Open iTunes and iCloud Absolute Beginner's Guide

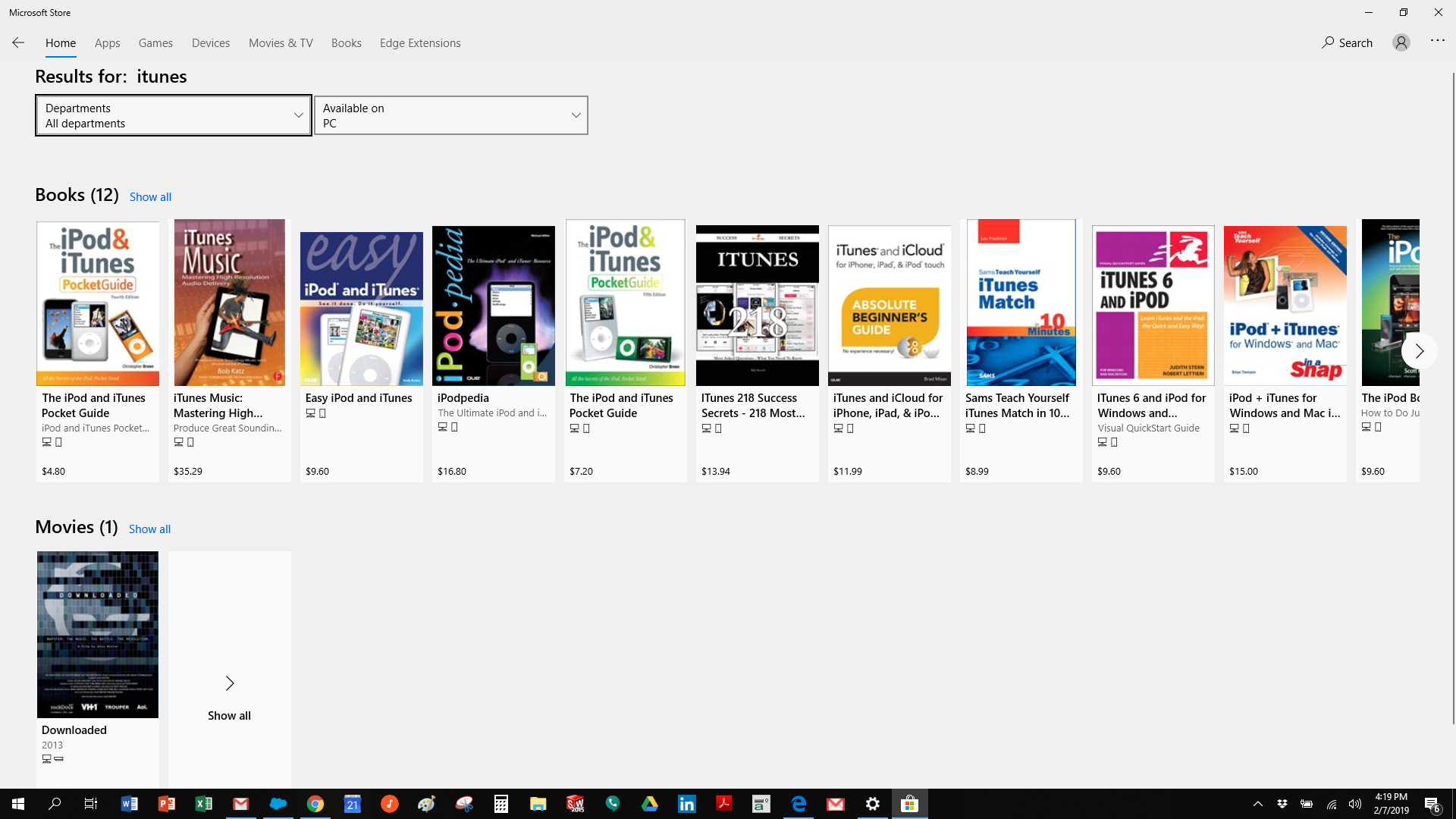890,350
